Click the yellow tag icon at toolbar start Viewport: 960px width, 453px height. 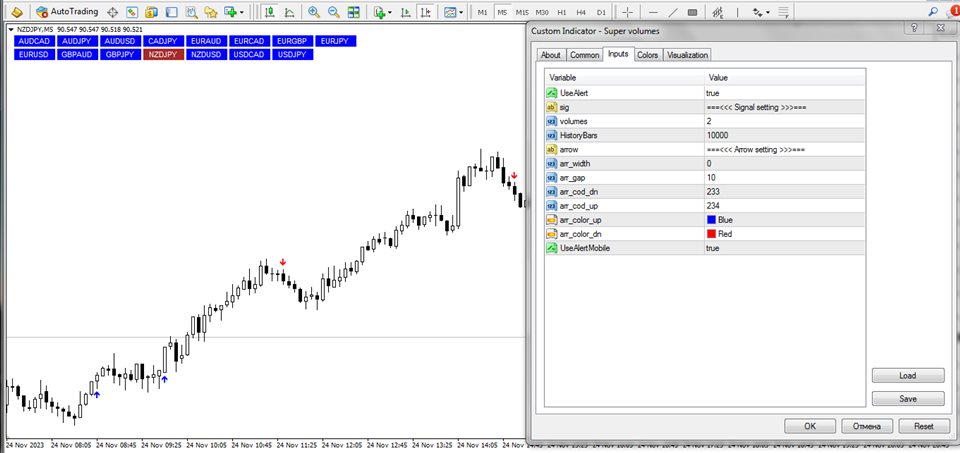[x=17, y=12]
